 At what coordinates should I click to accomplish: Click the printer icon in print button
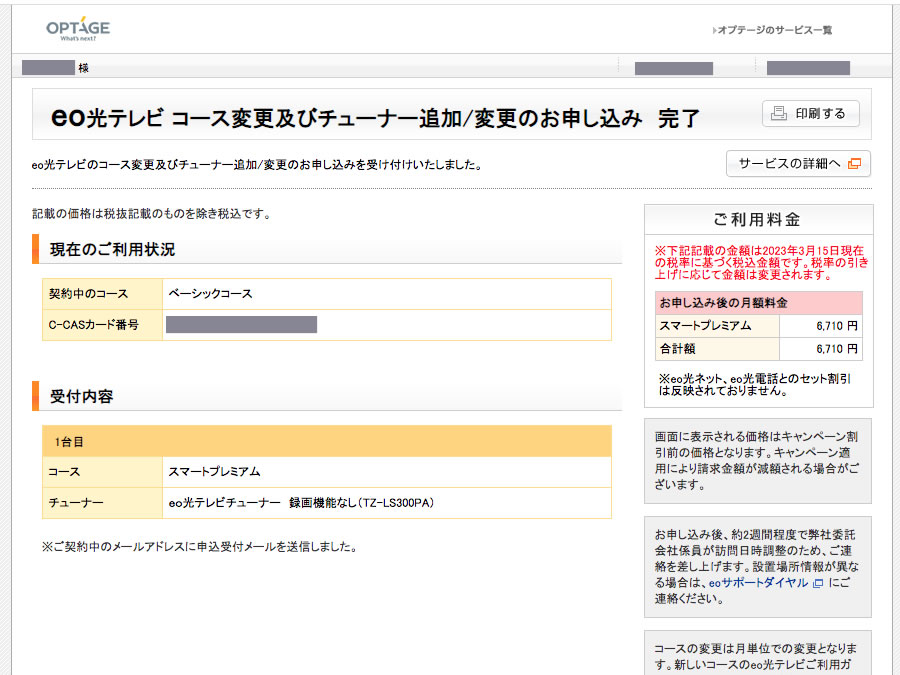pyautogui.click(x=778, y=114)
